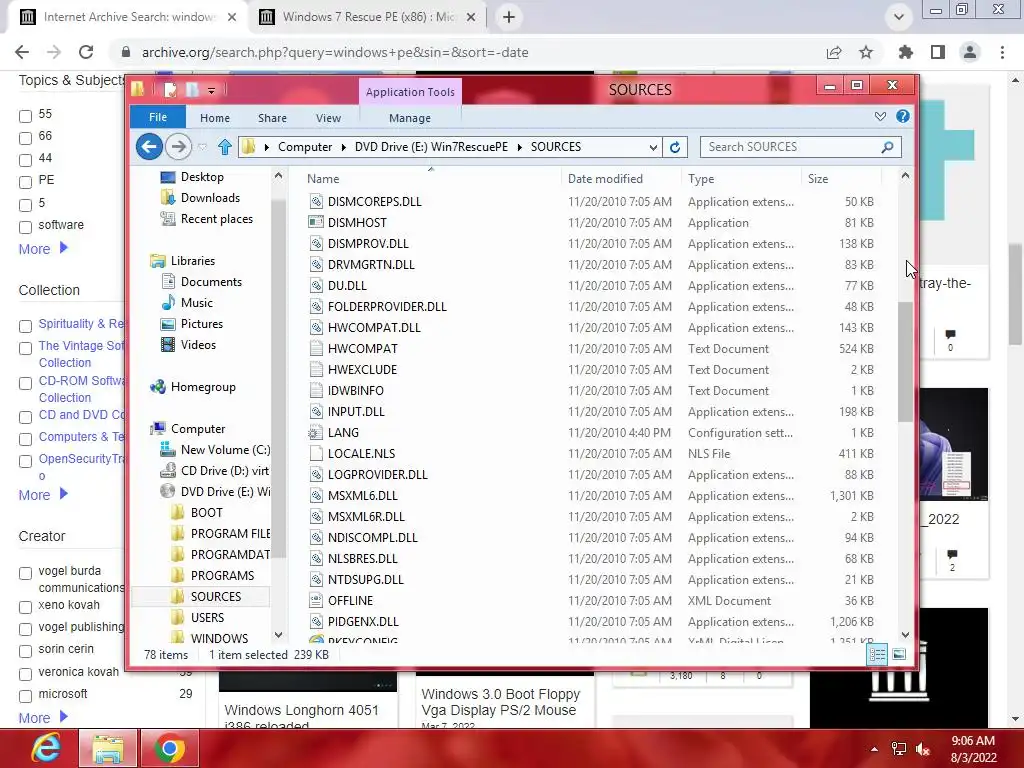Open Explorer help question mark icon
Viewport: 1024px width, 768px height.
coord(903,116)
